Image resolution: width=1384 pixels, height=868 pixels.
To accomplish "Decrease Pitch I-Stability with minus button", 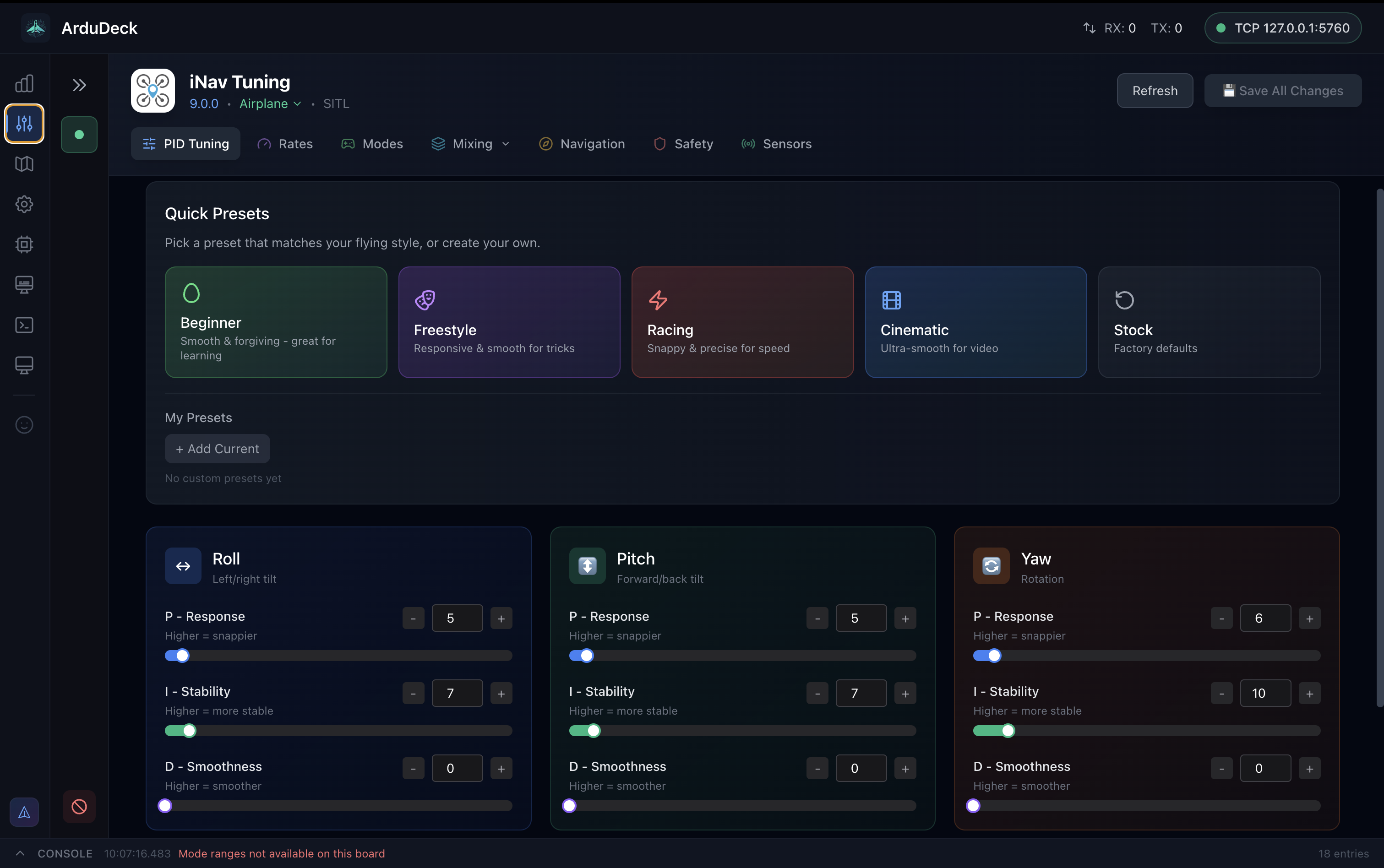I will 818,694.
